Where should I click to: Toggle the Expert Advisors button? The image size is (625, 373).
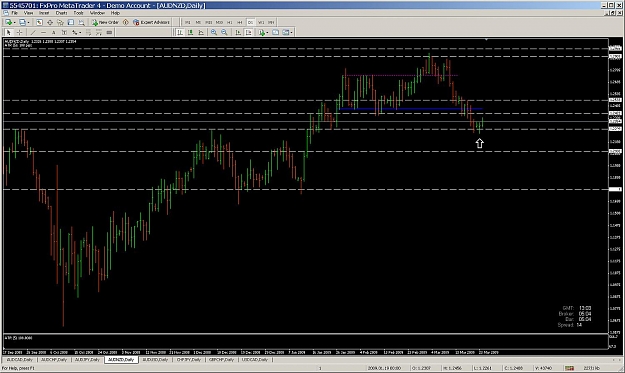pos(151,22)
